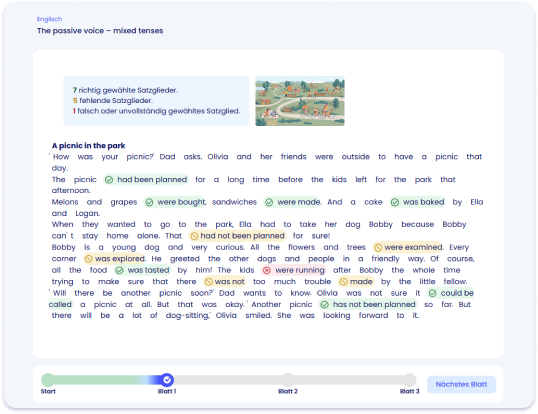Click the yellow icon beside 'made'

click(343, 282)
